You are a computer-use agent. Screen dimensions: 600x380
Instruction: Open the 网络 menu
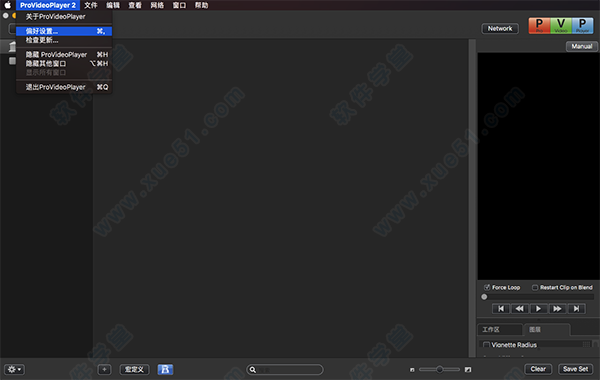coord(157,5)
